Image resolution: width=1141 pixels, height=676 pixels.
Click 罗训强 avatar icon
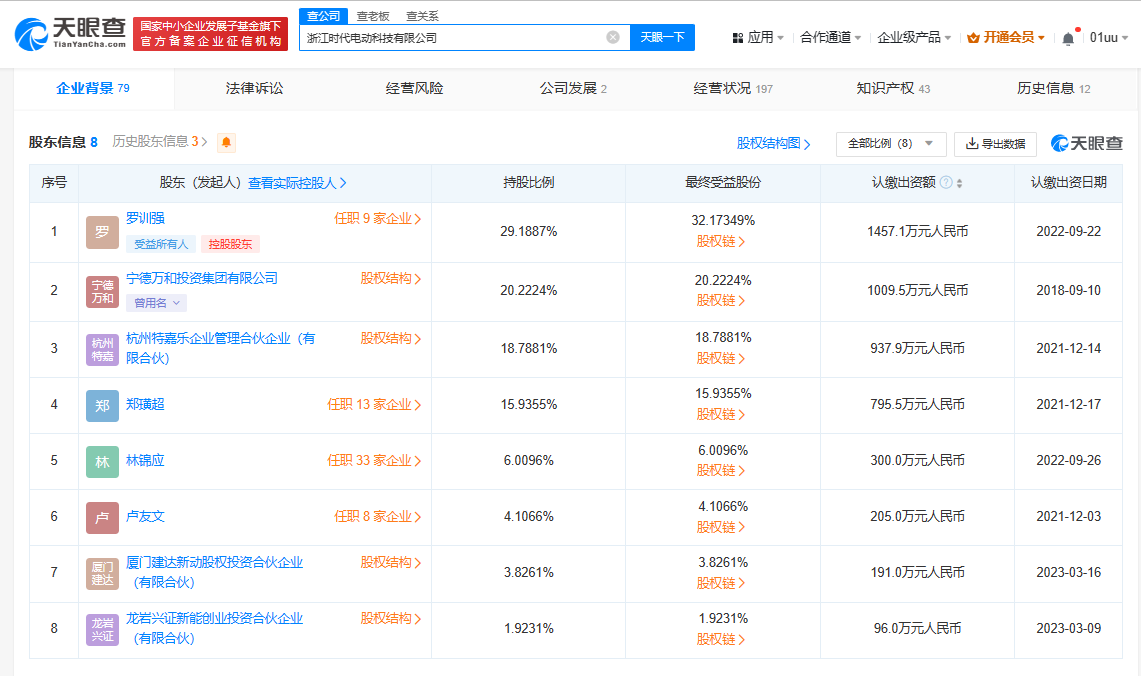pos(102,232)
